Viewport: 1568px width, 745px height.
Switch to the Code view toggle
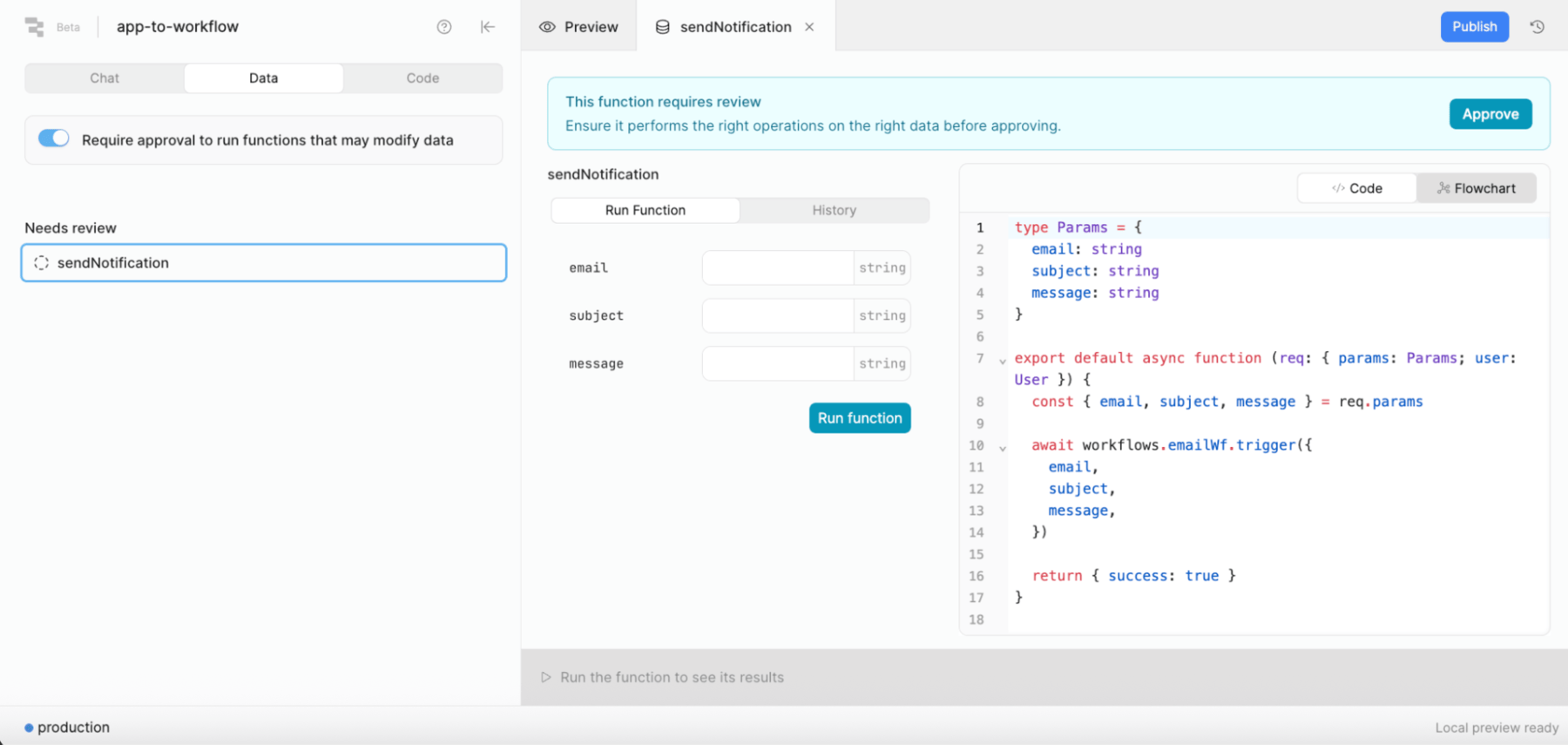click(x=1357, y=188)
